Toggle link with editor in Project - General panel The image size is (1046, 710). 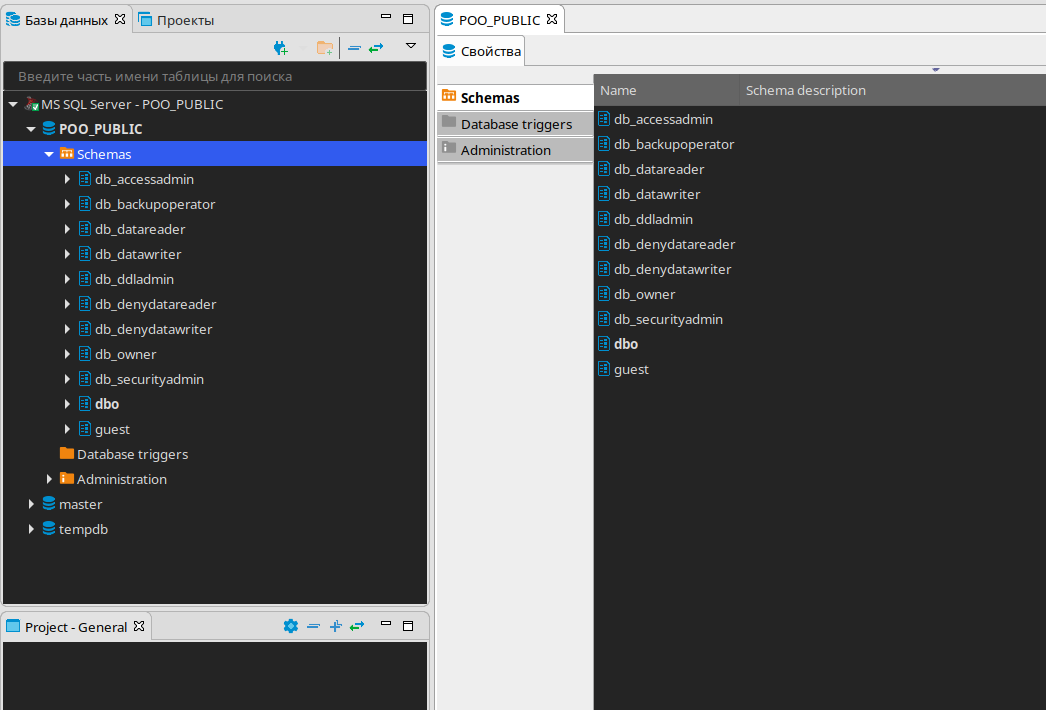(x=357, y=626)
